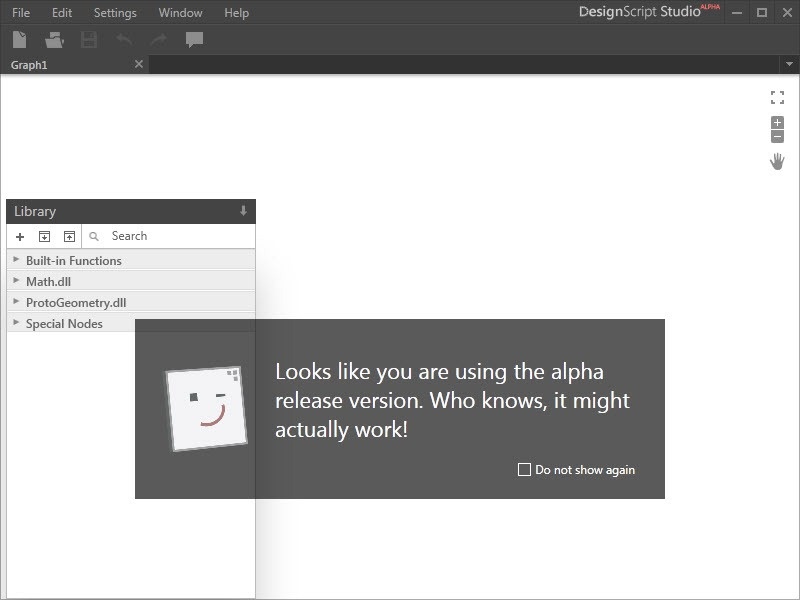Zoom out with the minus button
This screenshot has width=800, height=600.
click(x=777, y=137)
